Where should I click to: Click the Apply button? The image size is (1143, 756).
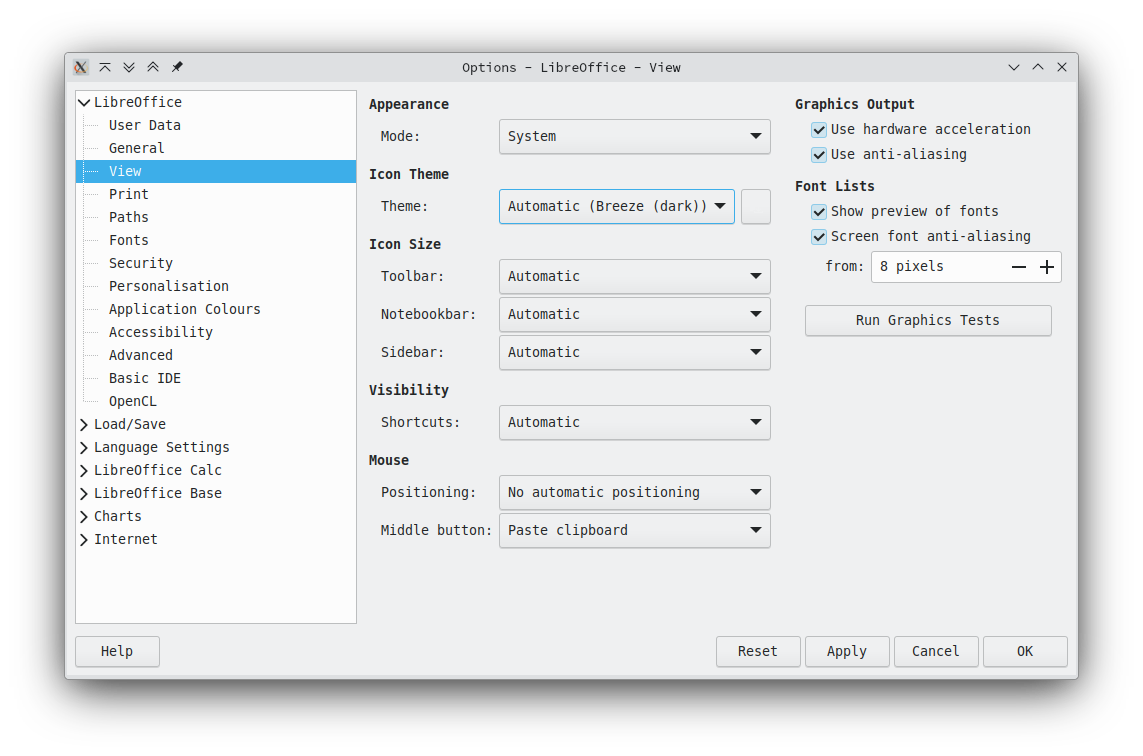[847, 652]
